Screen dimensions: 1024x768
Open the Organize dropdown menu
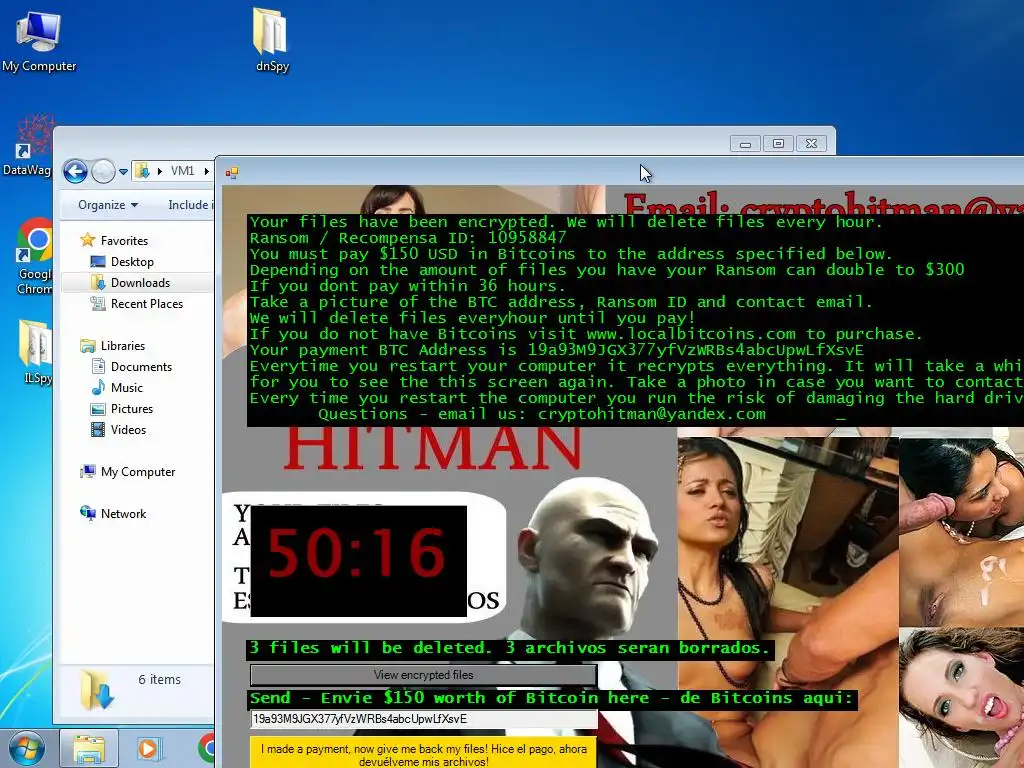108,205
